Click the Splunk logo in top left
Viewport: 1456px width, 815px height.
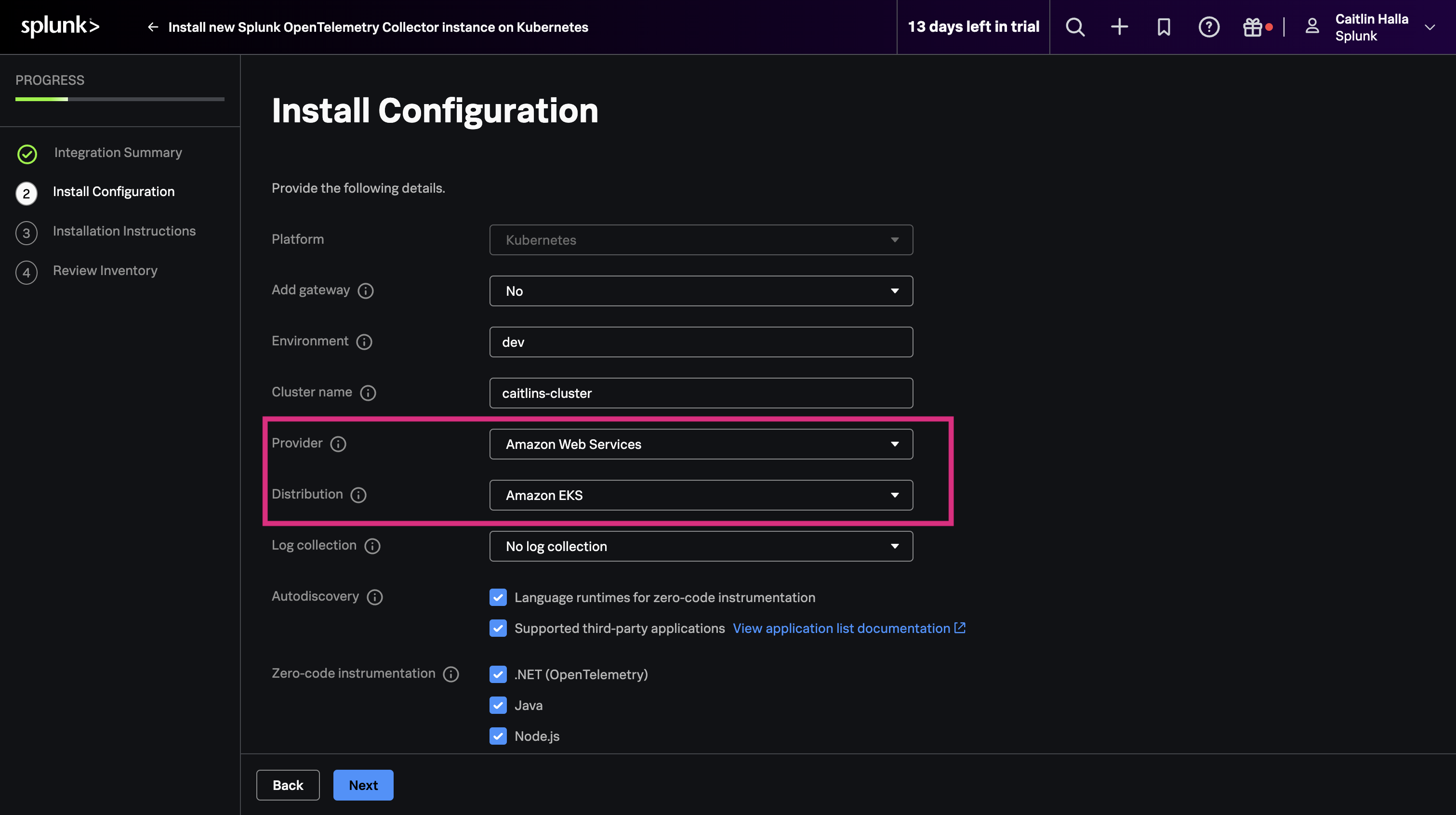point(60,26)
